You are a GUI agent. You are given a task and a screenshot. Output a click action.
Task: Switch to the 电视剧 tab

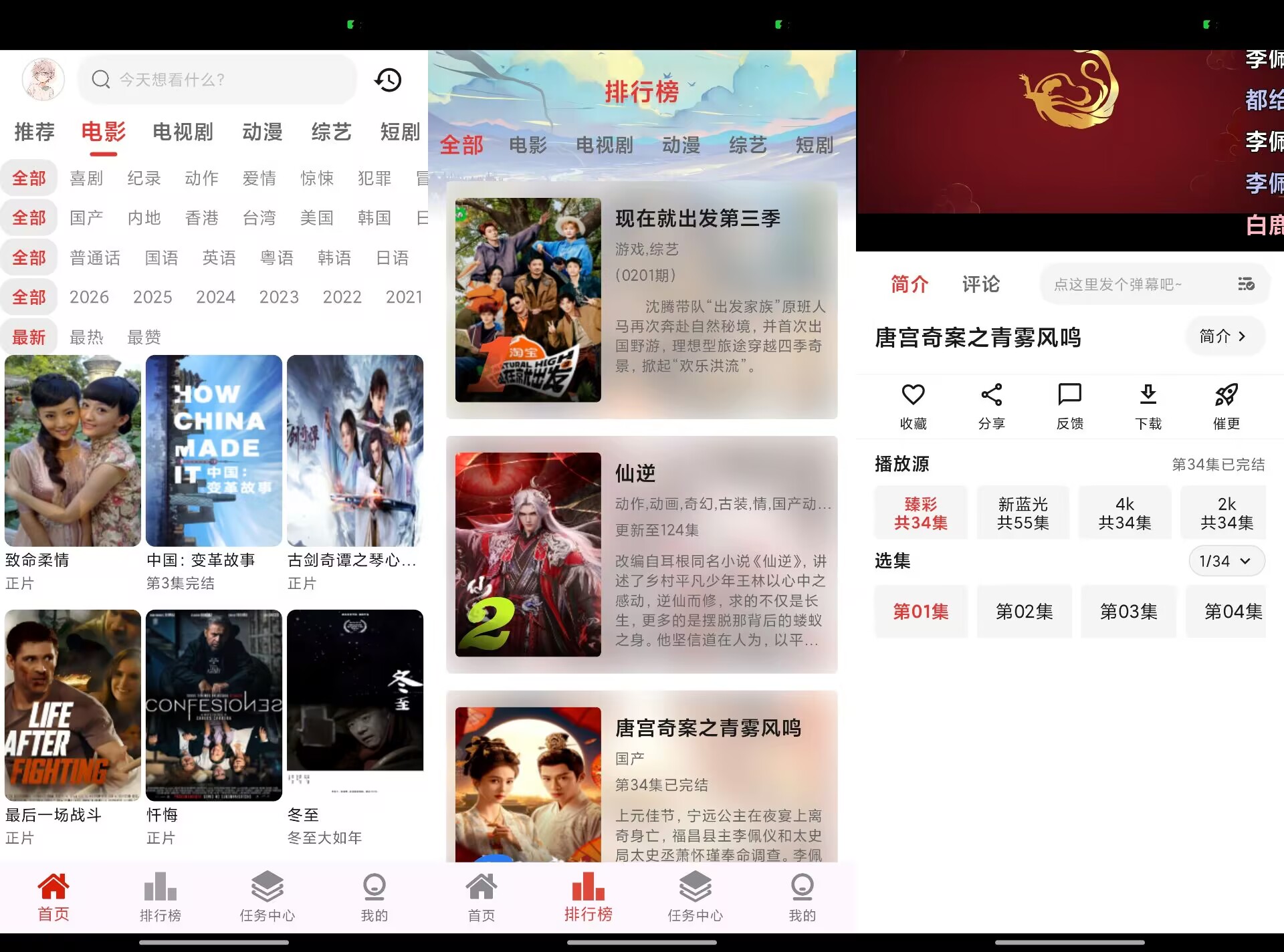[x=183, y=132]
